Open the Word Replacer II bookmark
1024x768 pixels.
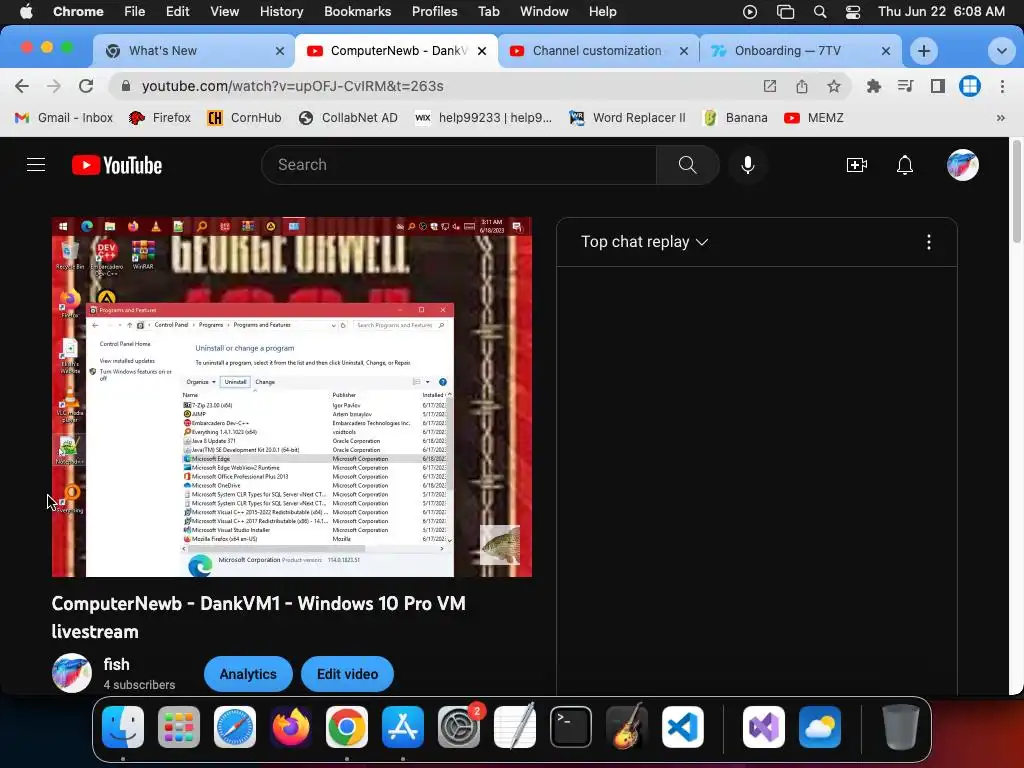(628, 118)
